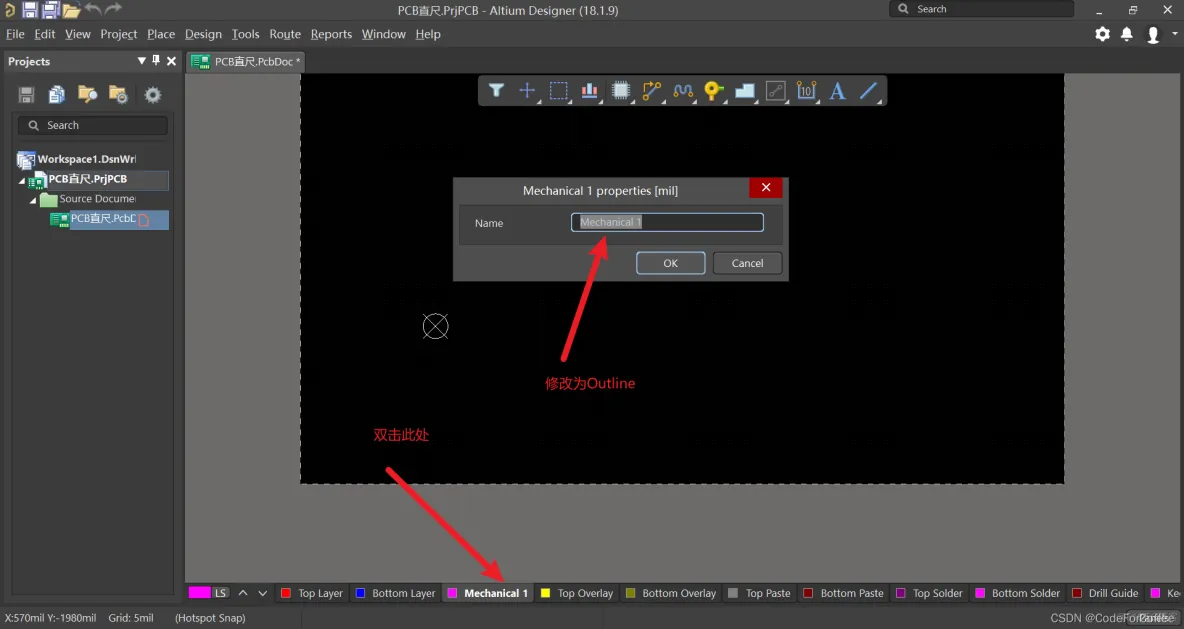Image resolution: width=1184 pixels, height=629 pixels.
Task: Choose the dashed rectangle selection tool
Action: click(558, 91)
